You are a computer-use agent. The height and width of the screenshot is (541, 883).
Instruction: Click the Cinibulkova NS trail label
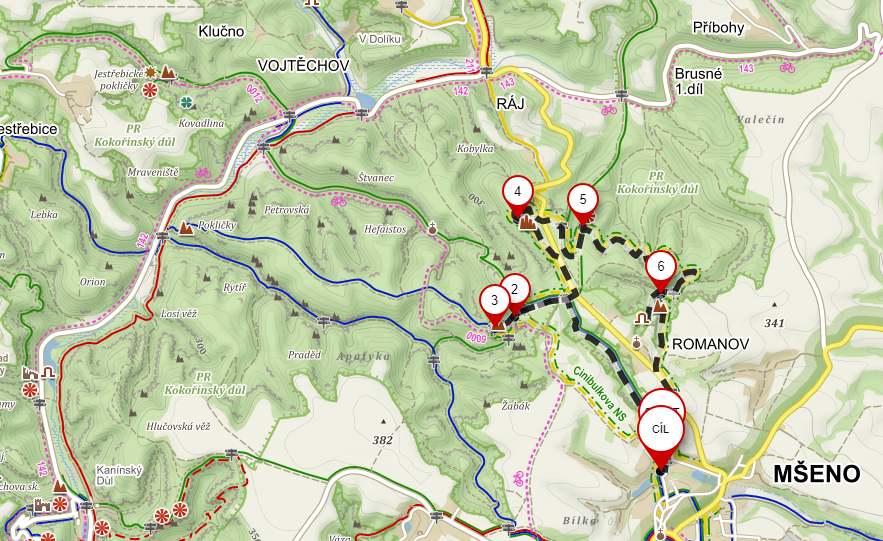coord(599,394)
